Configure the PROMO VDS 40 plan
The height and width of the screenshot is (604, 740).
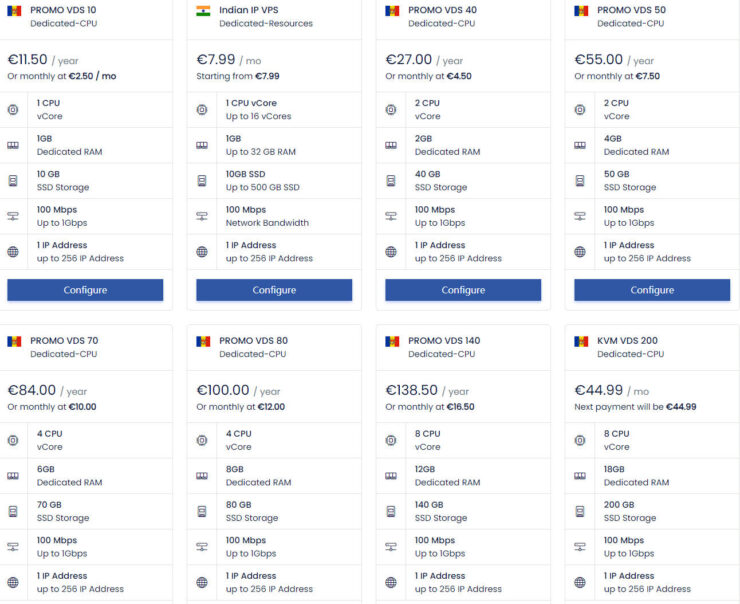point(463,290)
